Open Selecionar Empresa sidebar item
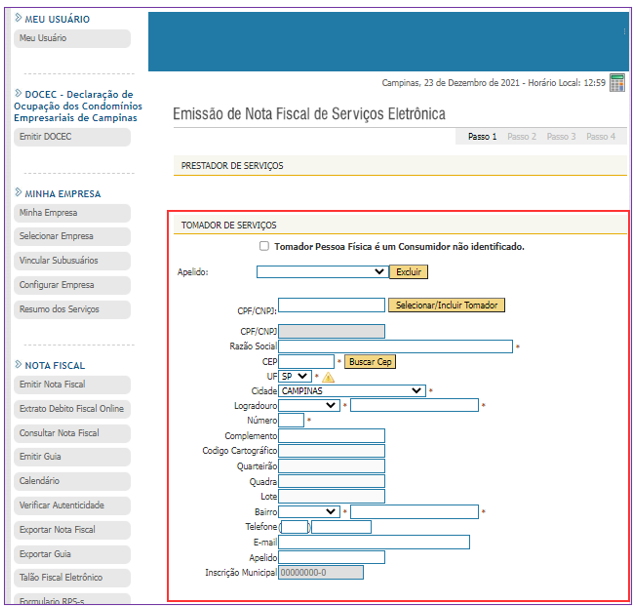The width and height of the screenshot is (636, 610). pyautogui.click(x=72, y=236)
